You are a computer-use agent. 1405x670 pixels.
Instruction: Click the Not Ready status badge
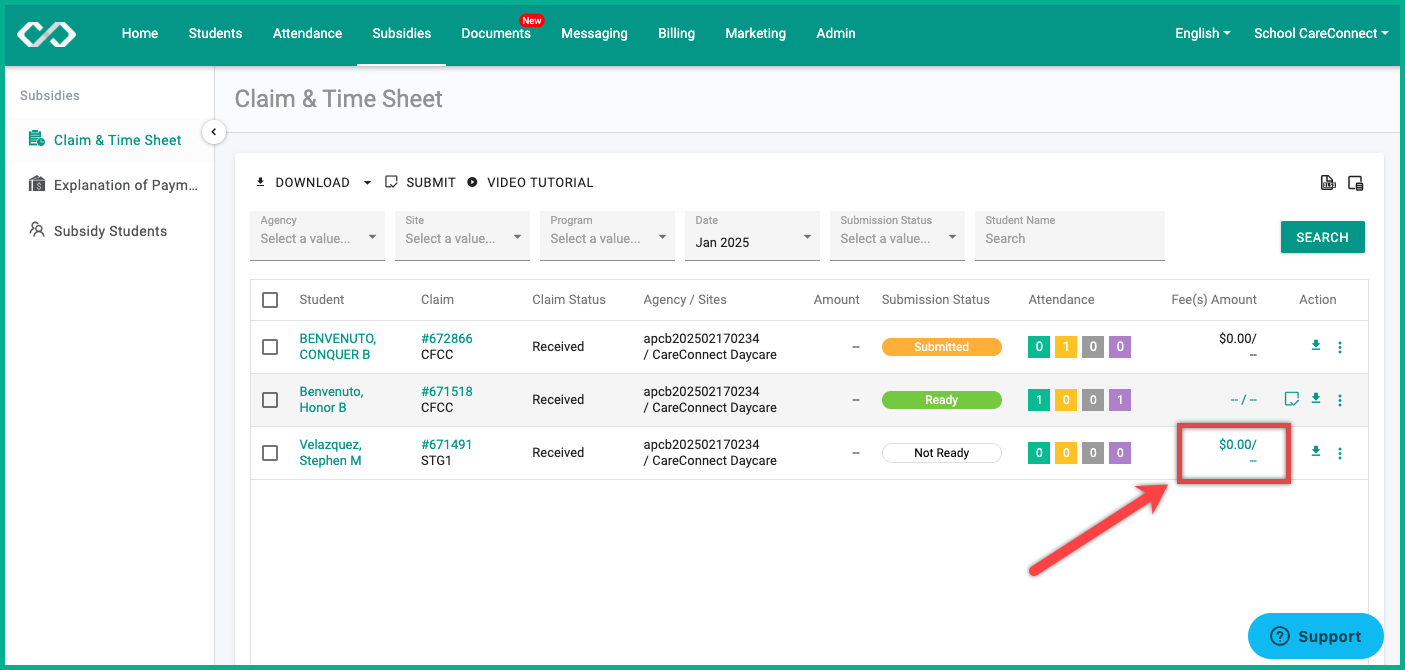pos(941,453)
